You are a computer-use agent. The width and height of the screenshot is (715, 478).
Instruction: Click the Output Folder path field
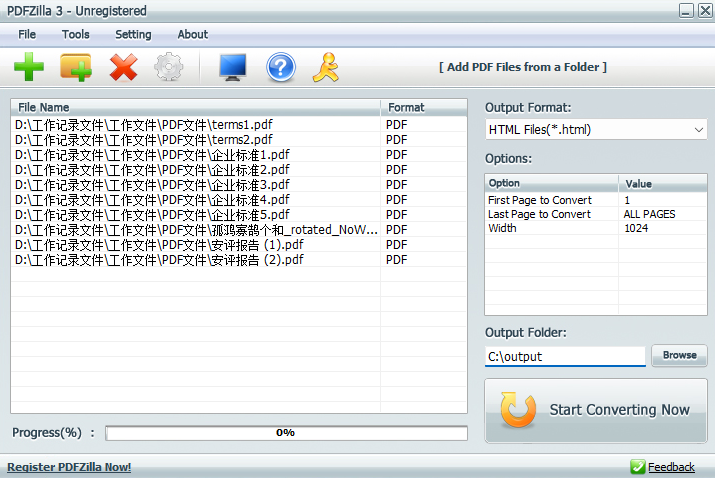[x=565, y=356]
